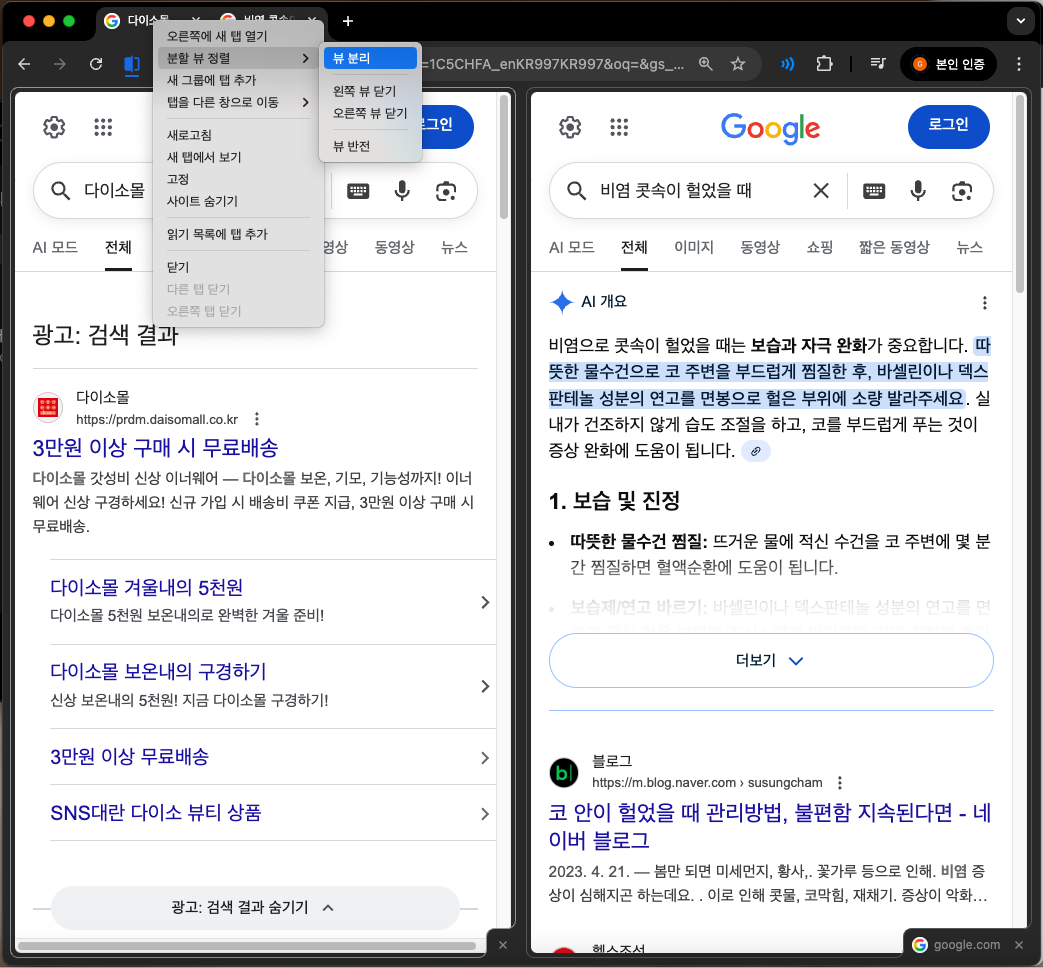Switch to 이미지 tab in right pane
Viewport: 1043px width, 968px height.
pos(694,248)
